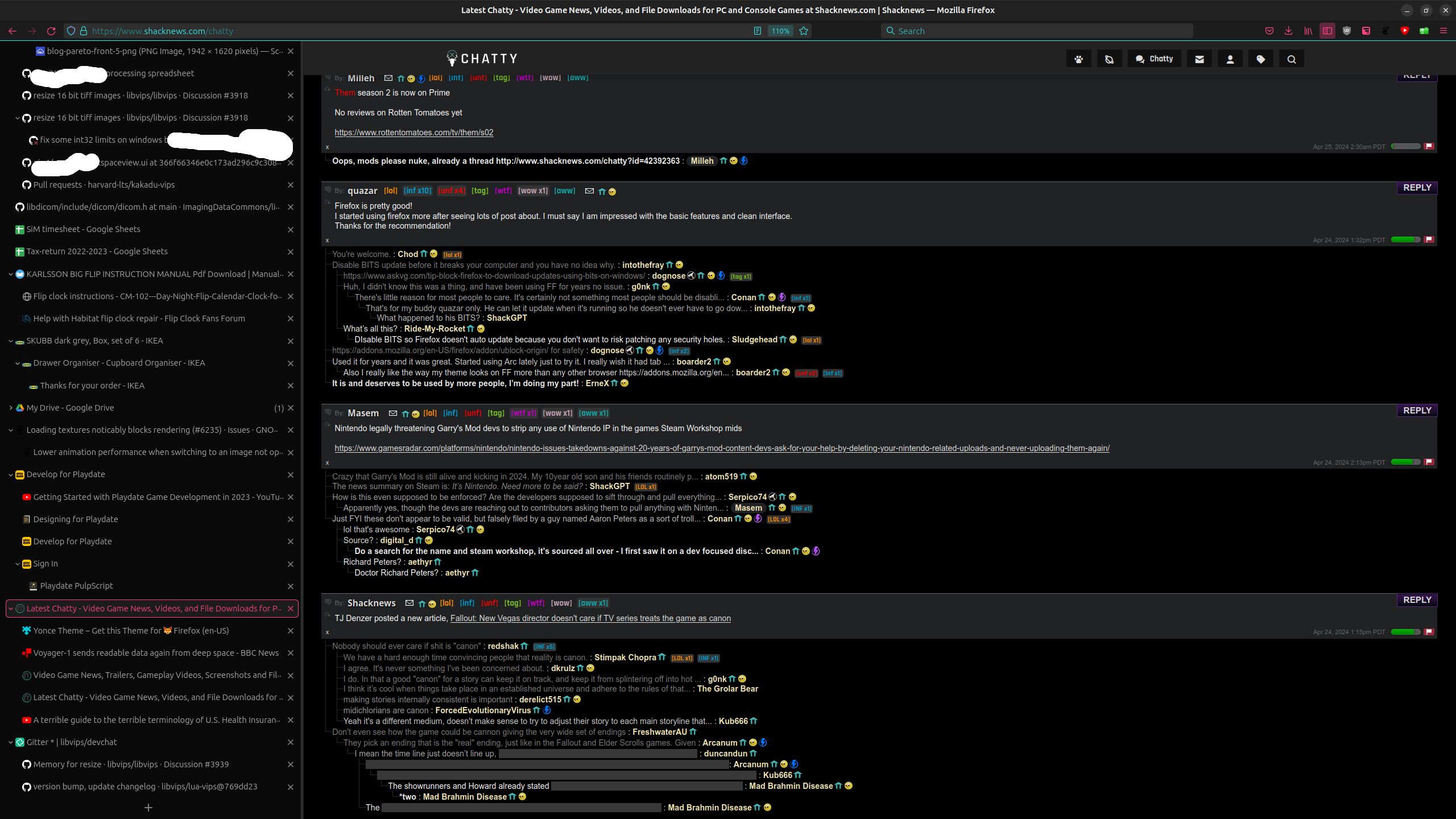Reply to Masem's Nintendo post
The width and height of the screenshot is (1456, 819).
click(x=1417, y=411)
